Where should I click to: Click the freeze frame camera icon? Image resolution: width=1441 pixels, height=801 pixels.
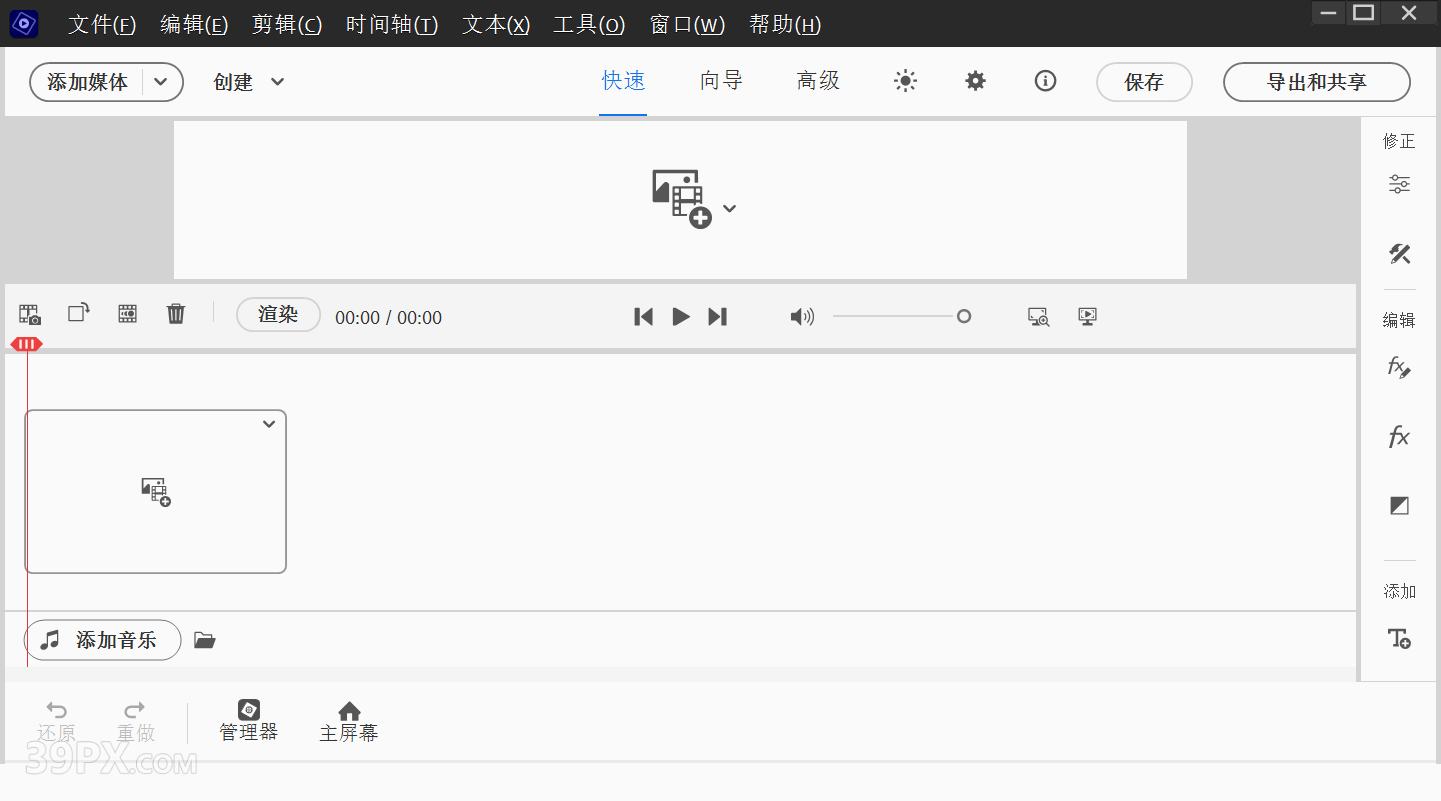point(30,314)
